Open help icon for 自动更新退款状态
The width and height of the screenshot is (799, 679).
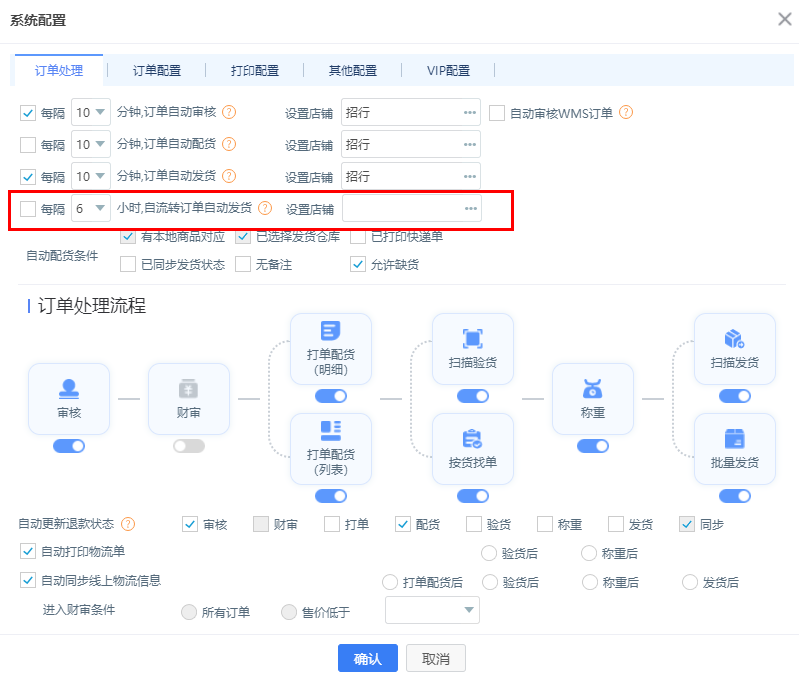(x=128, y=524)
